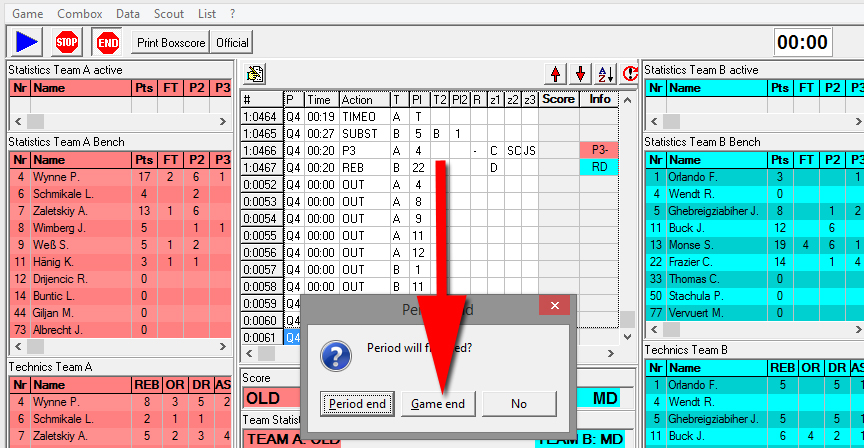Click the Info column header
The image size is (864, 448).
[x=599, y=99]
